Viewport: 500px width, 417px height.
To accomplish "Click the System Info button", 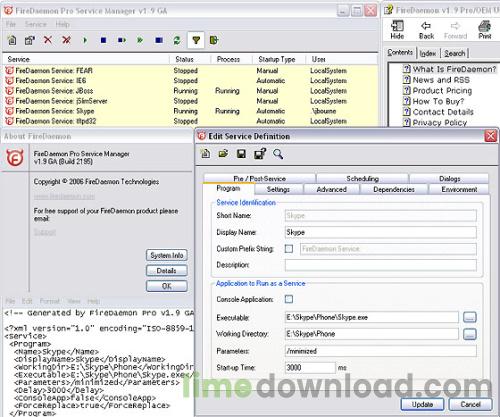I will (167, 255).
